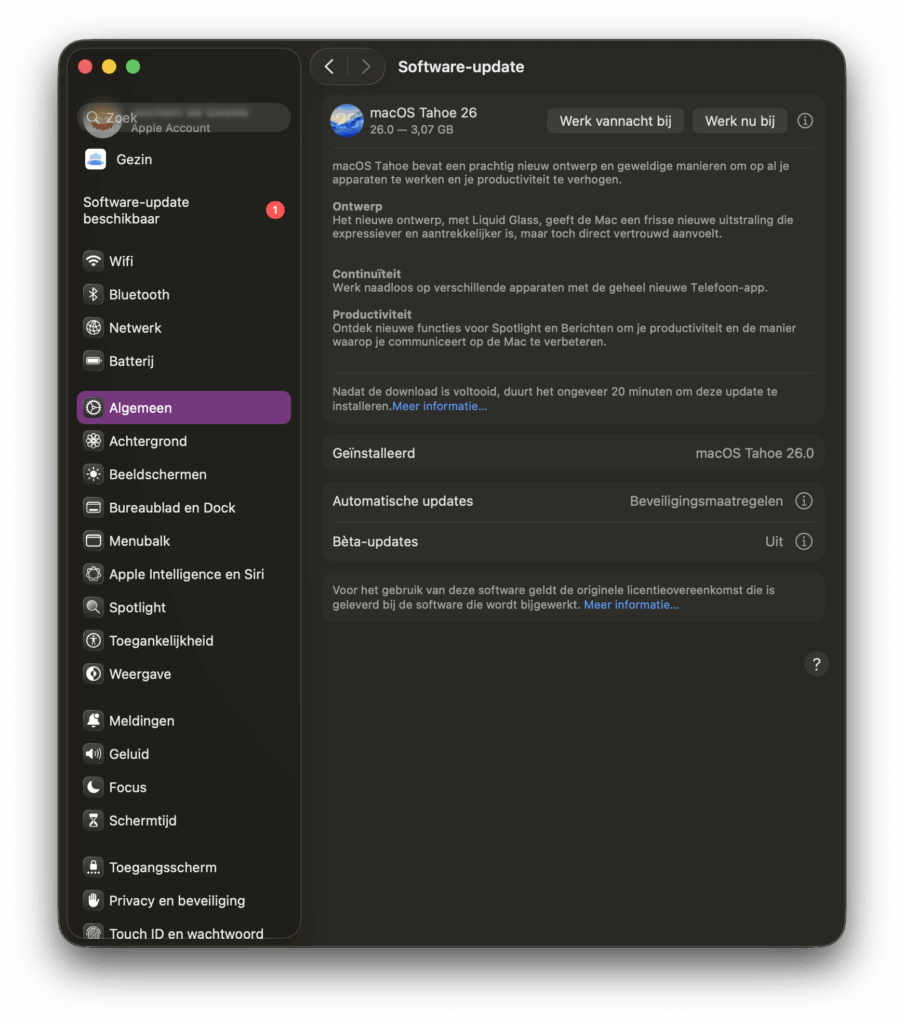Click the Menubalk icon
904x1024 pixels.
(x=93, y=541)
